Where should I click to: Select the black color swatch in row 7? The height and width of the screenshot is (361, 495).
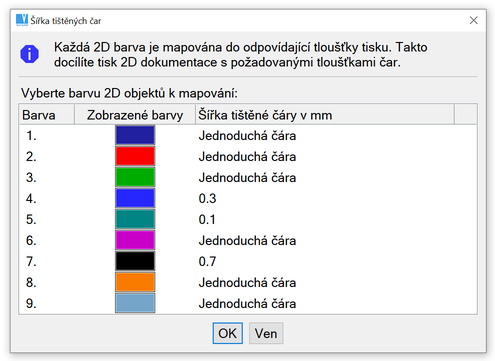pyautogui.click(x=135, y=261)
